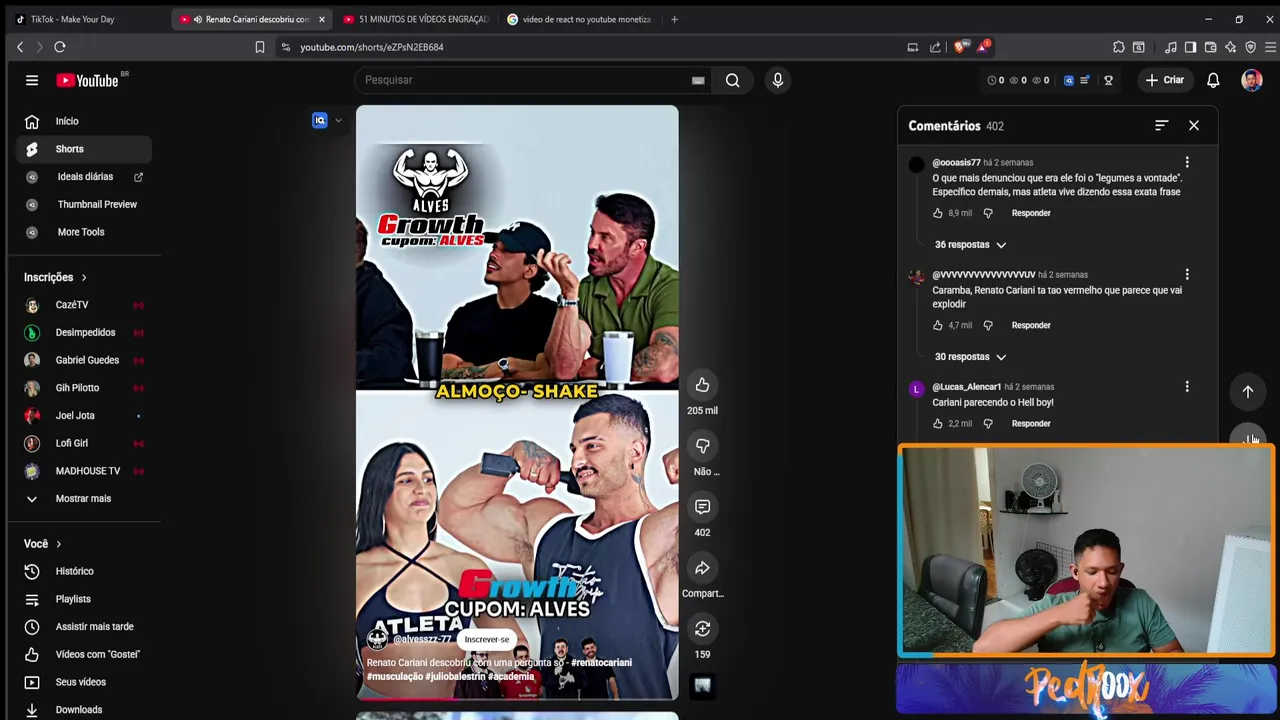The height and width of the screenshot is (720, 1280).
Task: Select Início in the sidebar
Action: click(x=84, y=121)
